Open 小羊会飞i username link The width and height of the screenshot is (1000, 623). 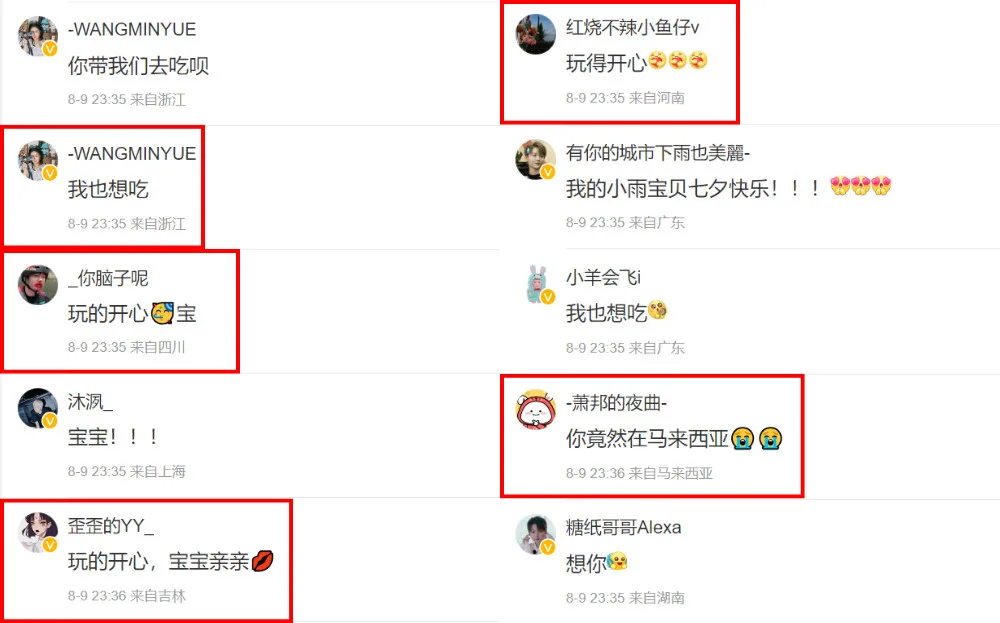tap(603, 277)
